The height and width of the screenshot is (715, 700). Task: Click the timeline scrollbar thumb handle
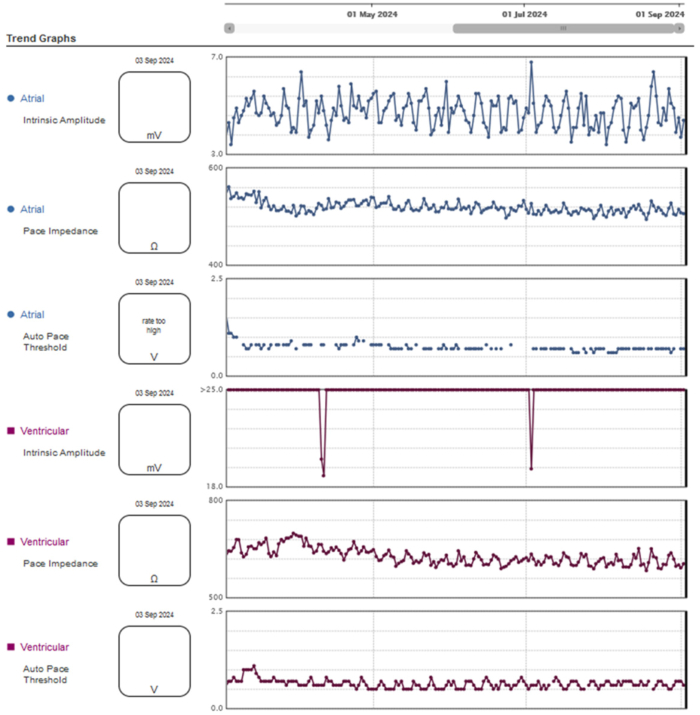564,29
